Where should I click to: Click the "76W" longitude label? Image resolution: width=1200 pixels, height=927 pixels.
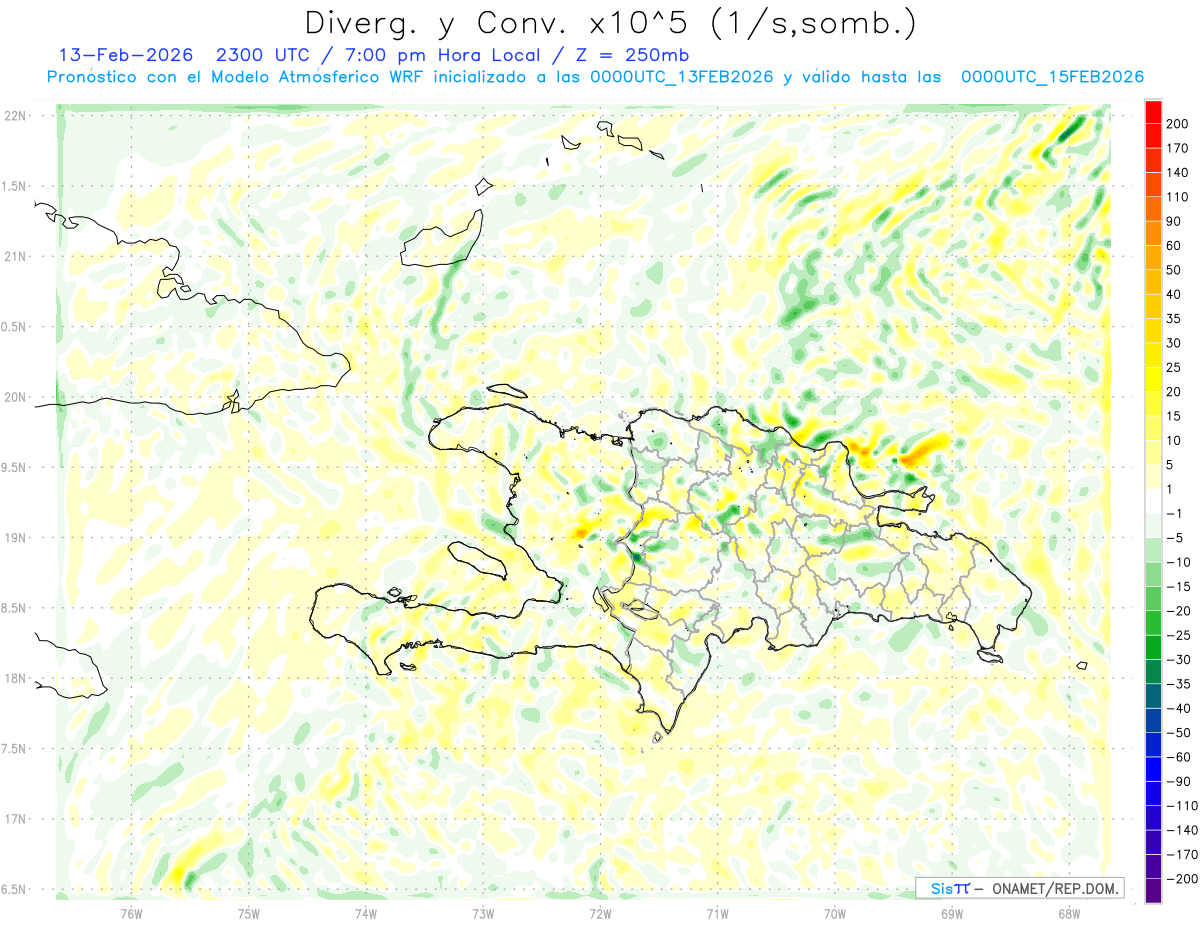pos(131,912)
